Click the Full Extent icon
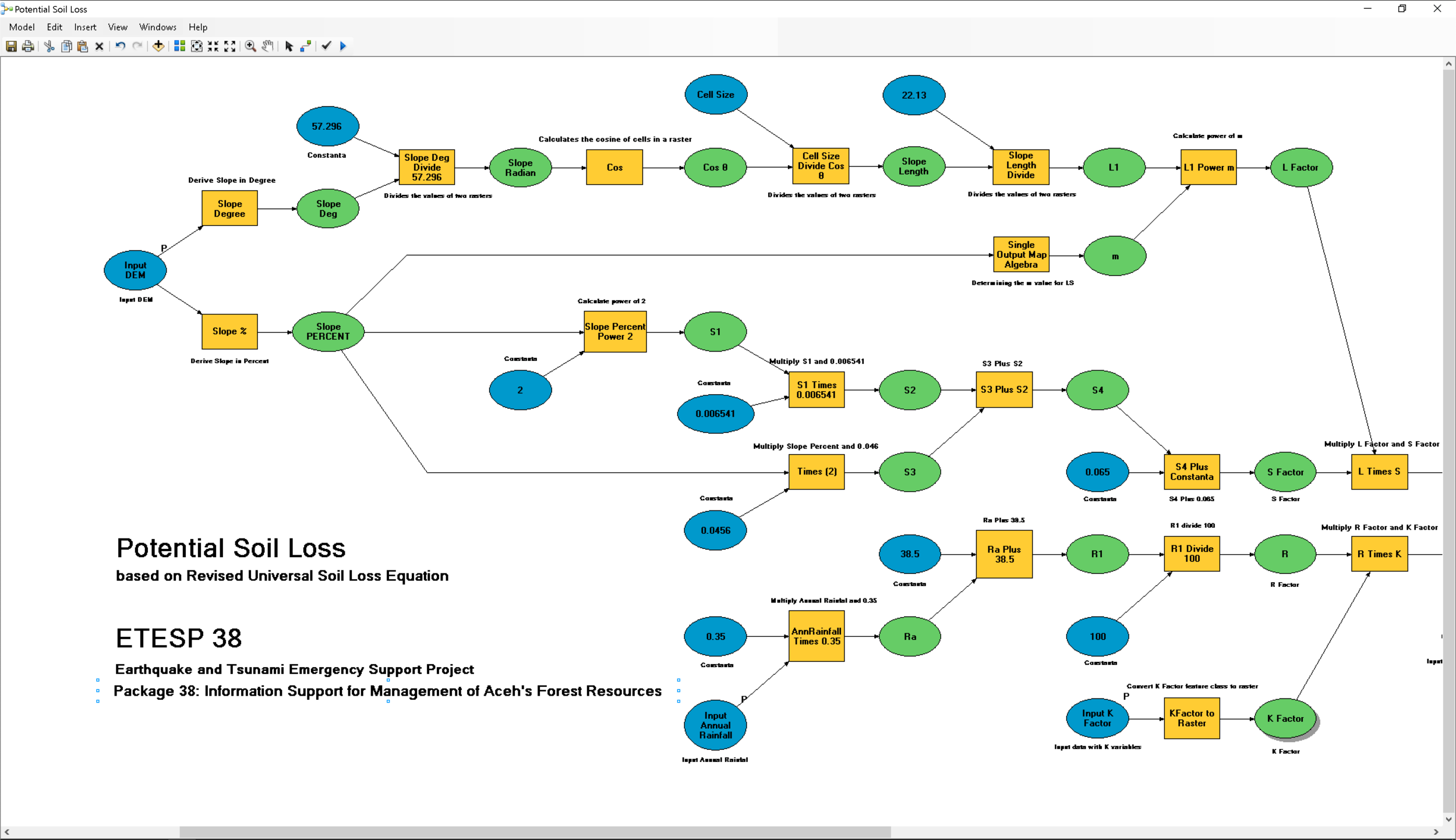 point(197,46)
